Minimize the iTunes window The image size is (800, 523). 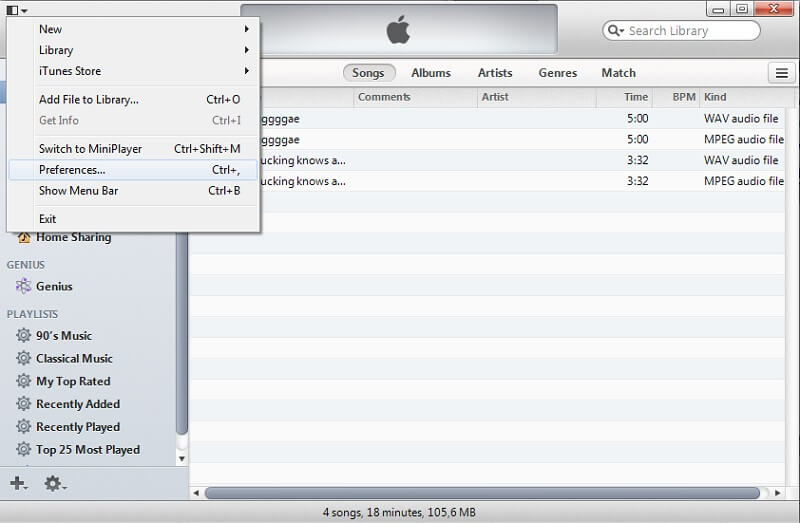[718, 9]
